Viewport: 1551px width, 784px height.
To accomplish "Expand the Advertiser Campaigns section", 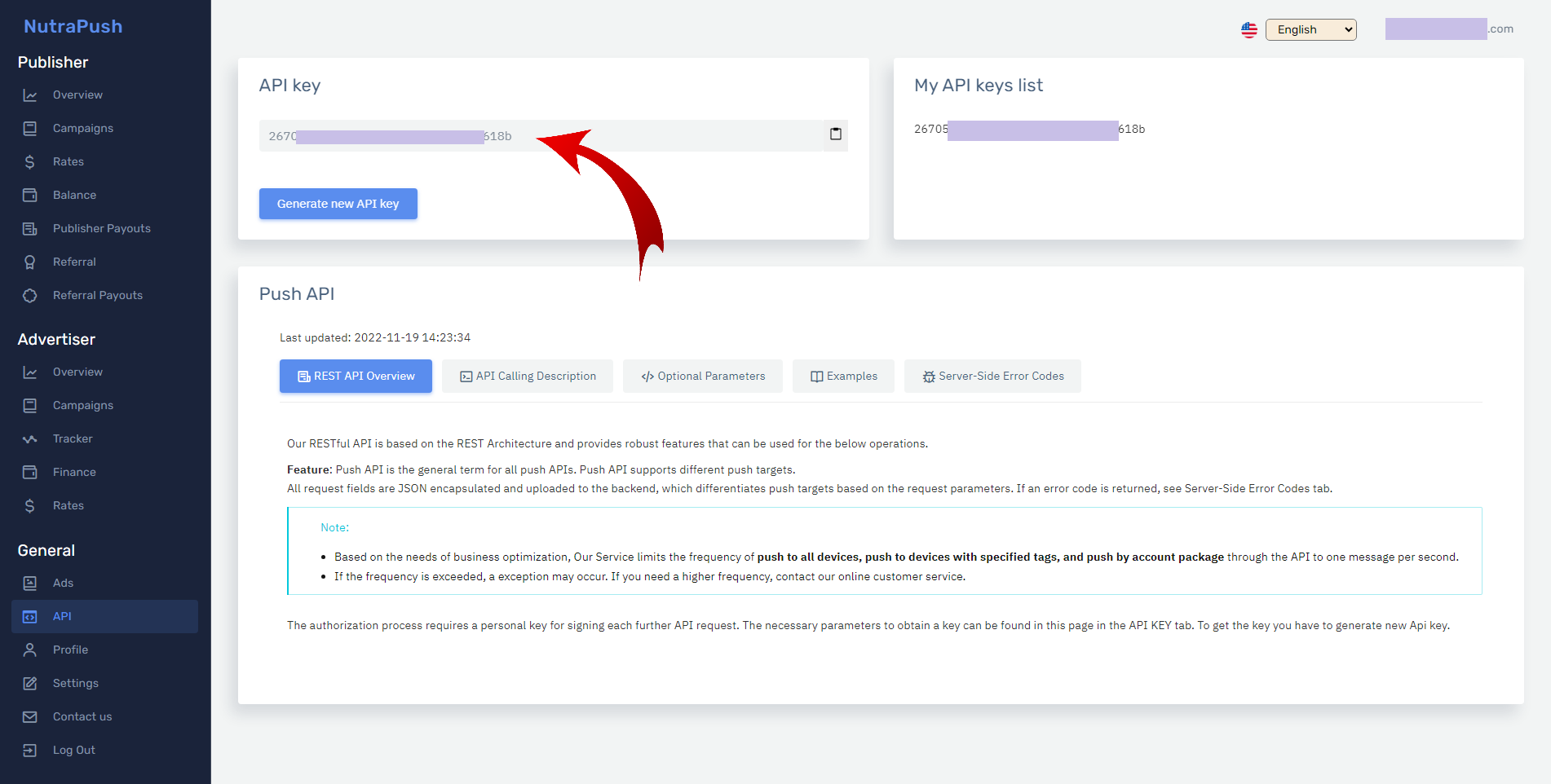I will (x=82, y=405).
